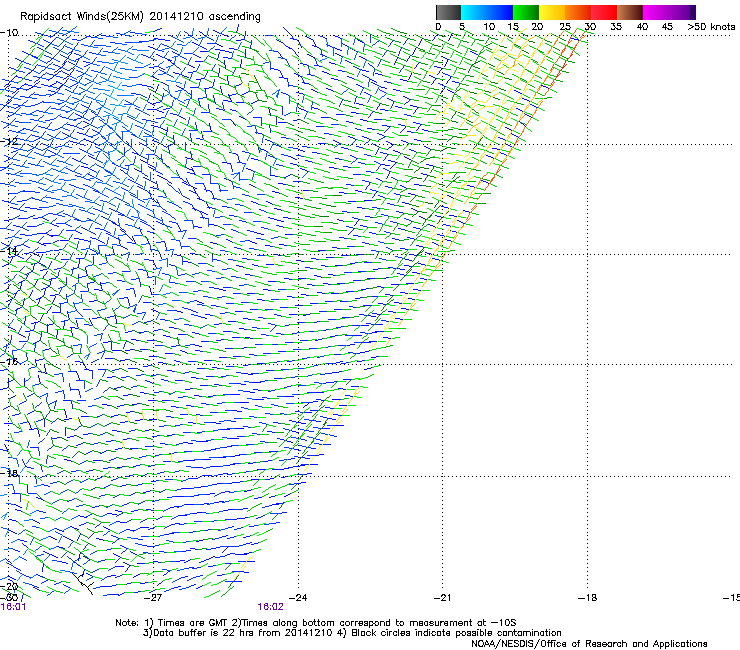Click the purple '16:02' time label
The image size is (740, 650).
click(x=270, y=607)
